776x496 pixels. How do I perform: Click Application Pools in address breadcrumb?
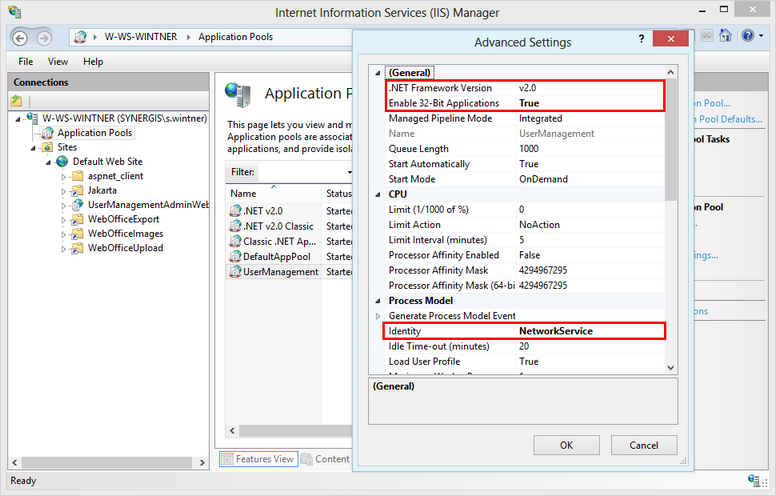click(236, 37)
